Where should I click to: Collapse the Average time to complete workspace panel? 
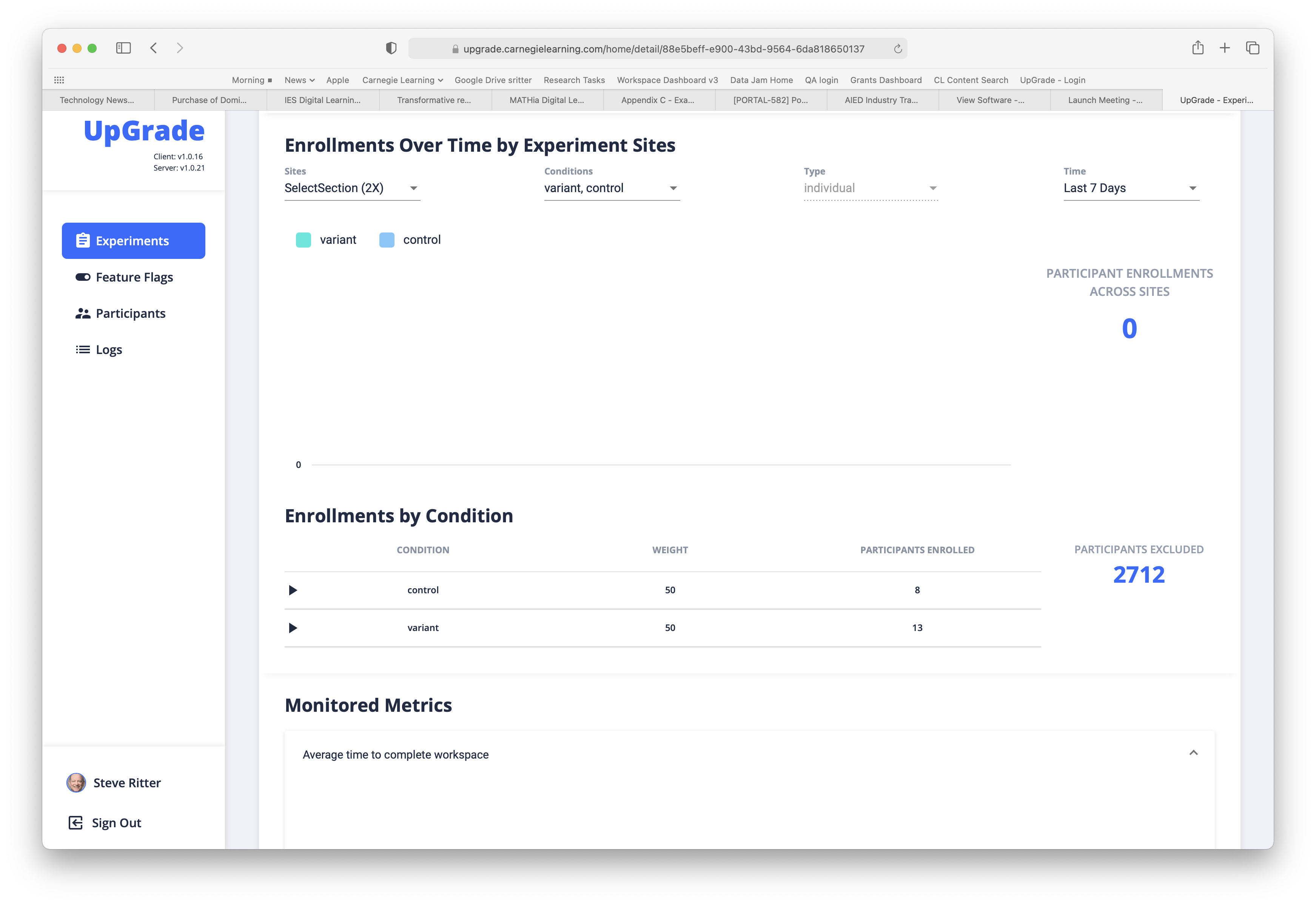1194,753
